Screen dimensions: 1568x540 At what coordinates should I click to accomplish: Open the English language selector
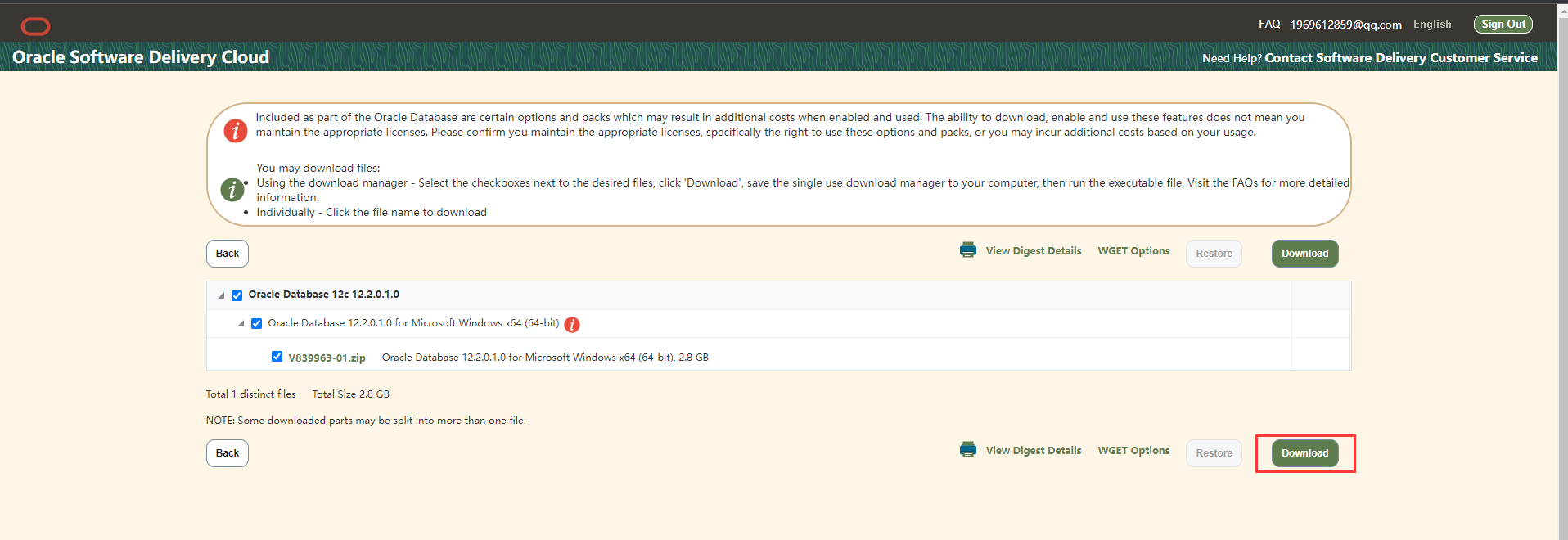click(1432, 25)
